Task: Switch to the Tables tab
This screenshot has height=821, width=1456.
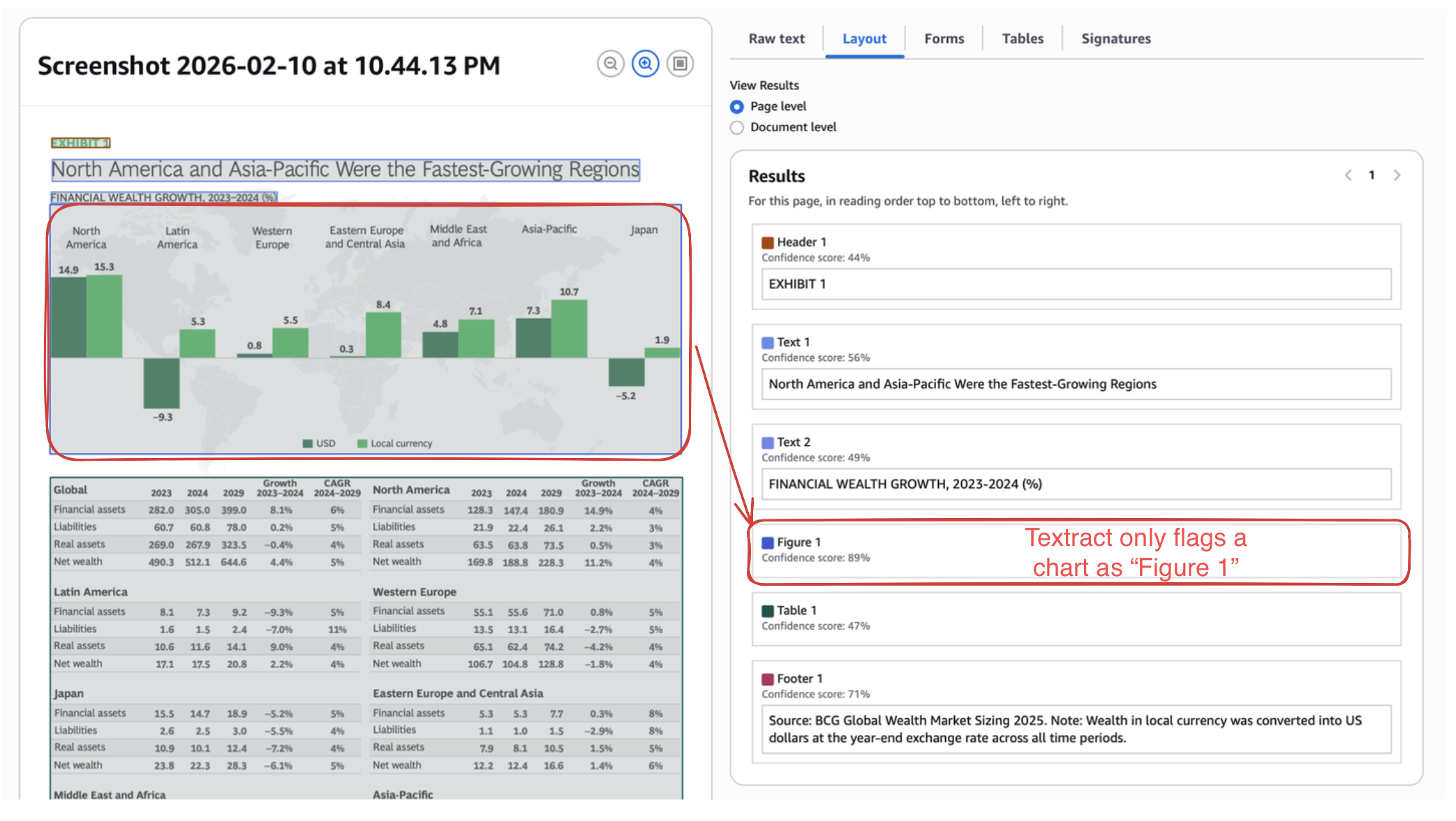Action: coord(1023,39)
